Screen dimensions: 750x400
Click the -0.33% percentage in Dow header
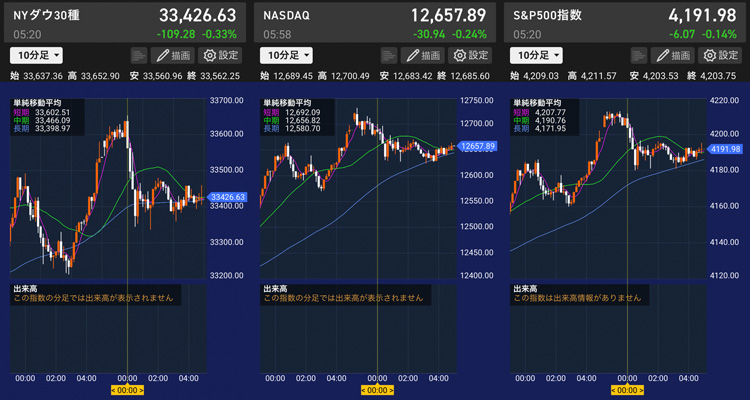coord(219,34)
